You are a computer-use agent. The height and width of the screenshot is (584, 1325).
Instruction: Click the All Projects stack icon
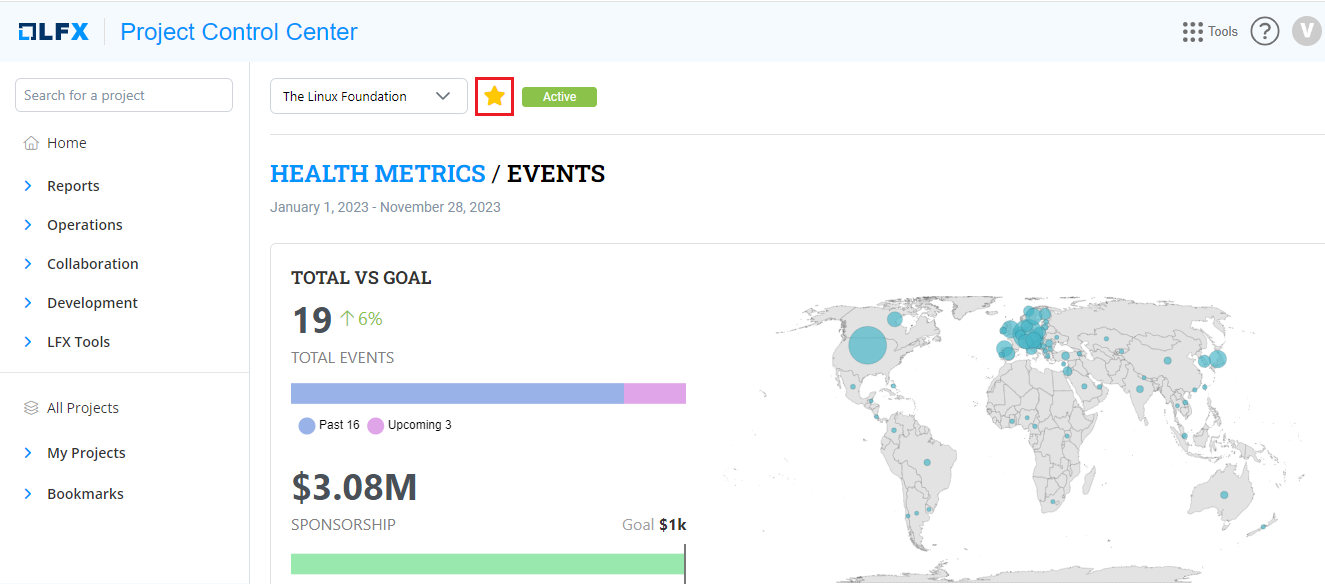pos(31,408)
